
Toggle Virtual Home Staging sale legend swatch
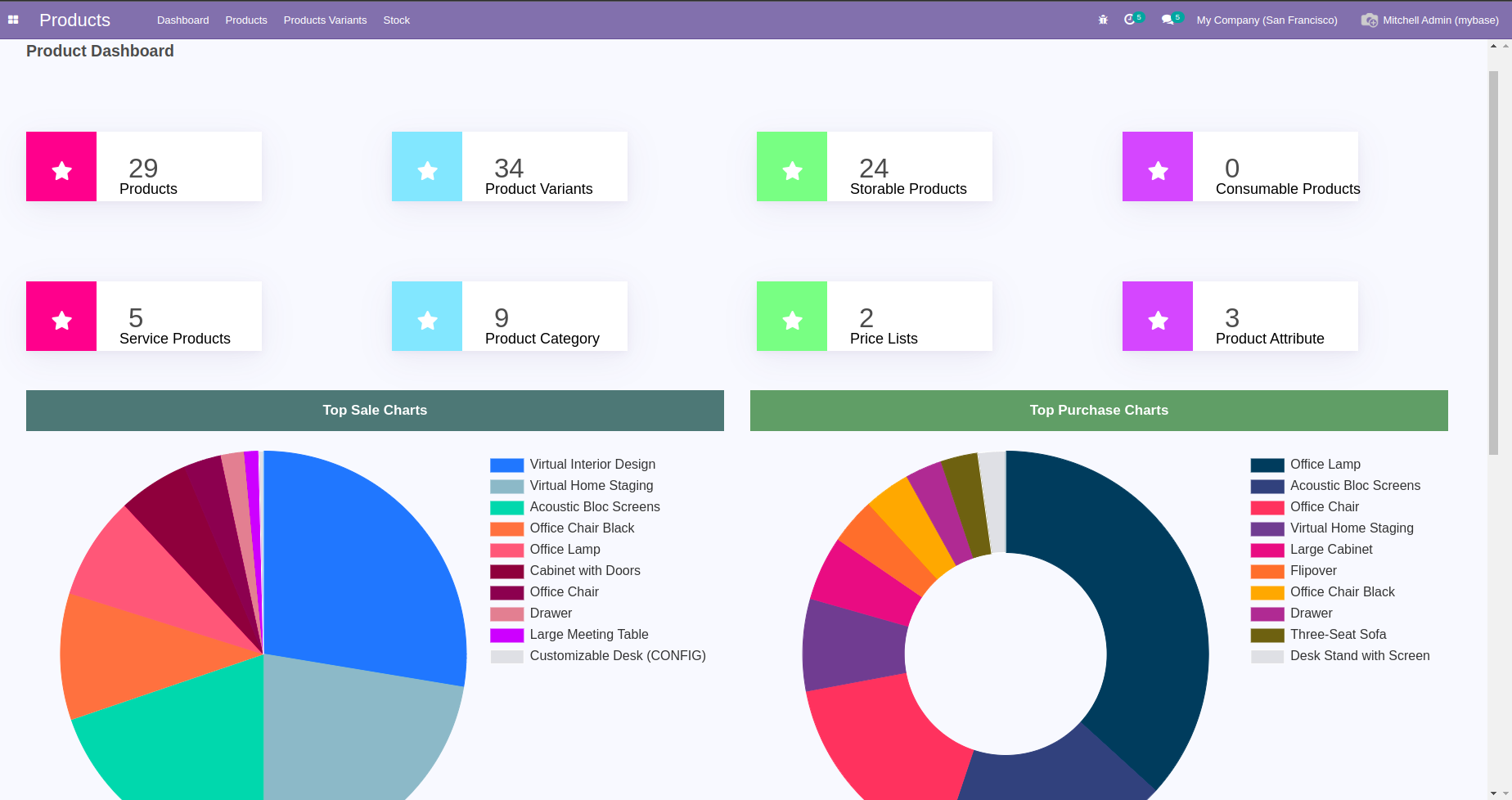tap(506, 486)
